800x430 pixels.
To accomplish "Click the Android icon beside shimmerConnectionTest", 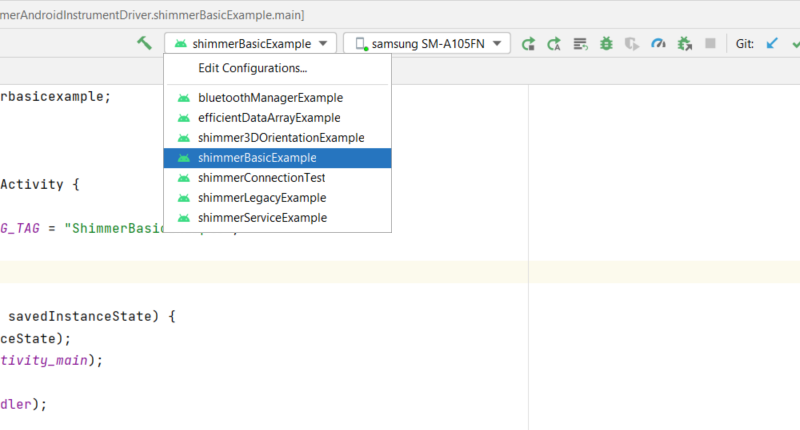I will tap(184, 178).
